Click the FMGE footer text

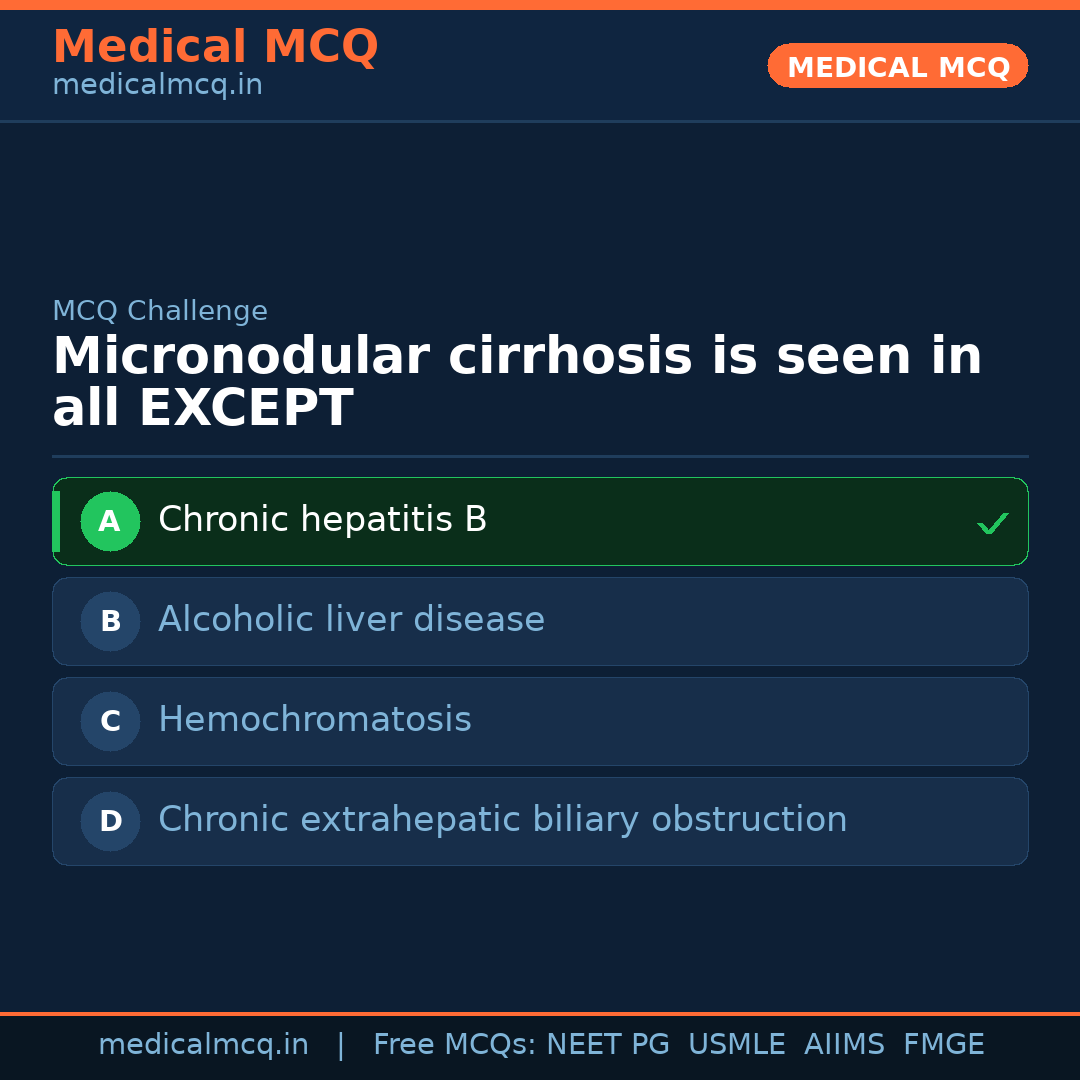click(943, 1045)
